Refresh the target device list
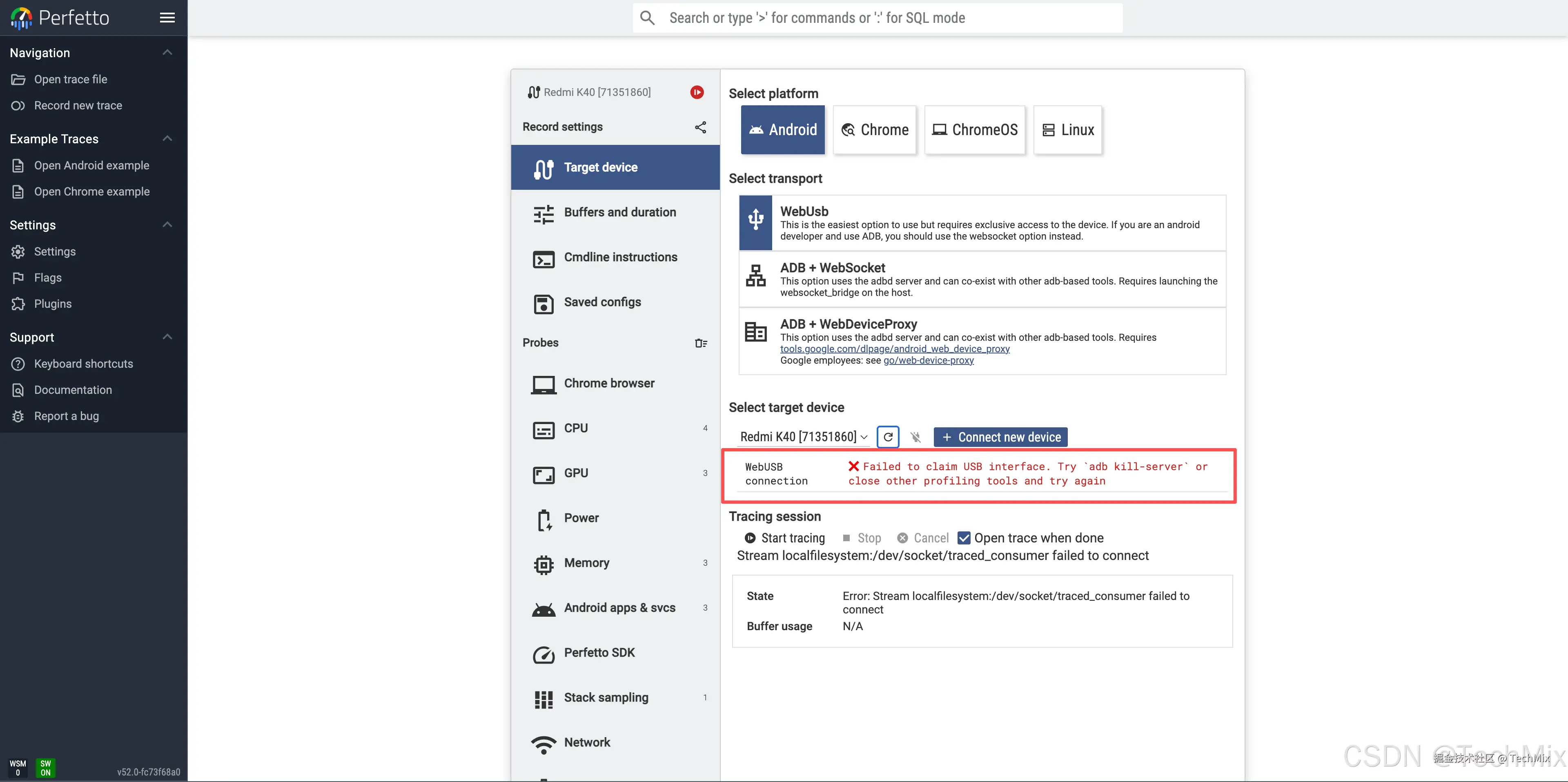This screenshot has width=1568, height=782. coord(888,437)
